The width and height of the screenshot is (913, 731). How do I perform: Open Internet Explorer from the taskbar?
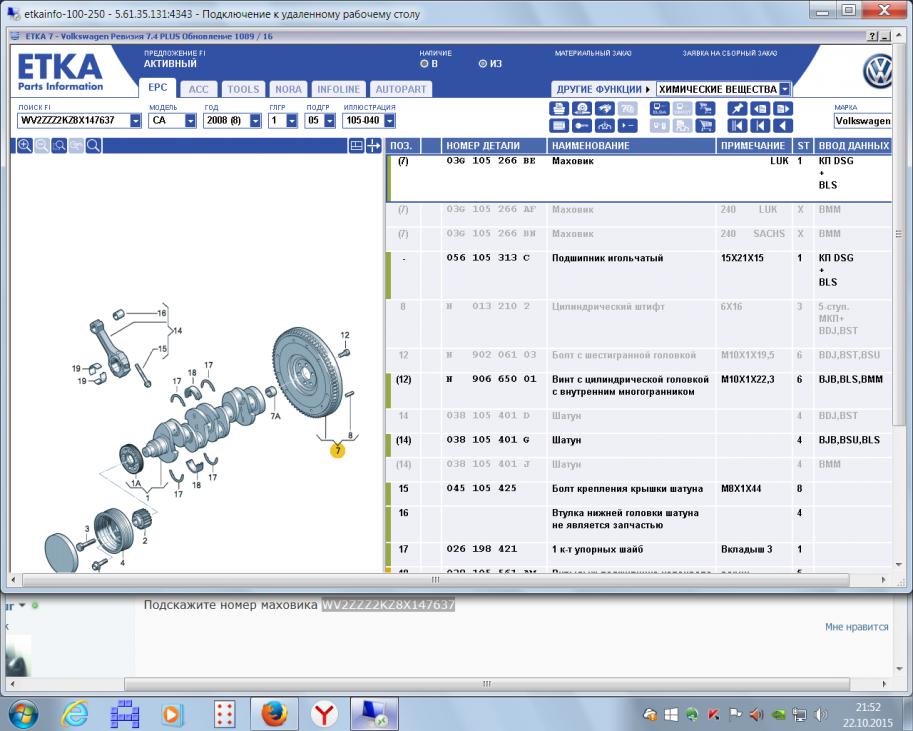tap(75, 714)
